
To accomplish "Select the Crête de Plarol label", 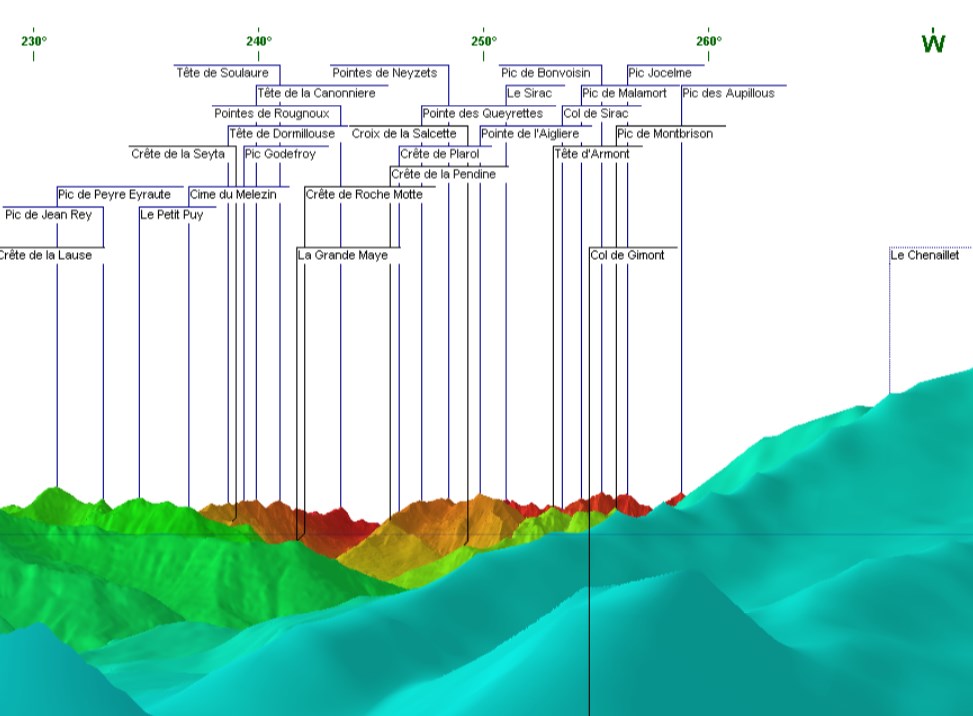I will click(x=440, y=154).
